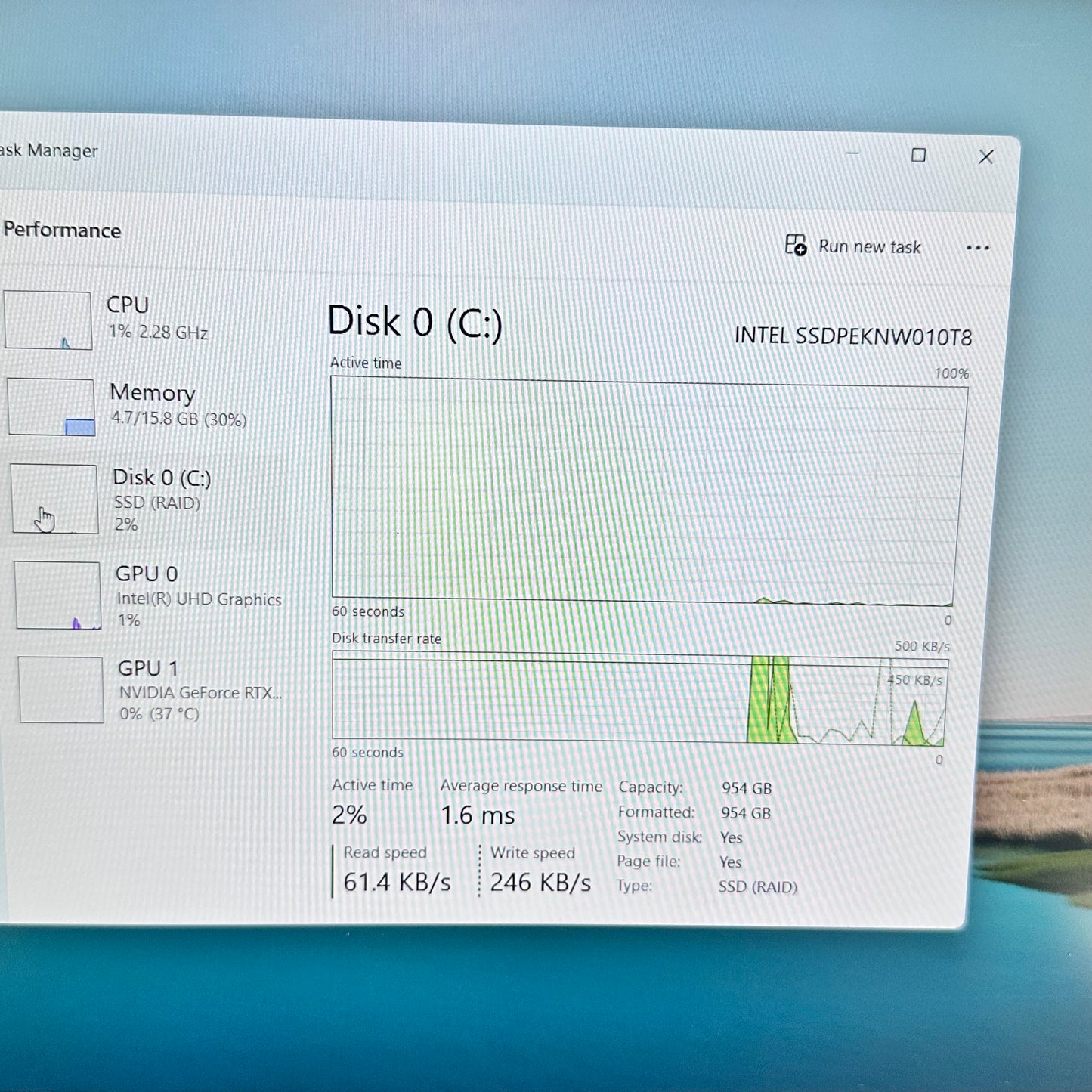
Task: Click the Disk transfer rate label
Action: [386, 639]
